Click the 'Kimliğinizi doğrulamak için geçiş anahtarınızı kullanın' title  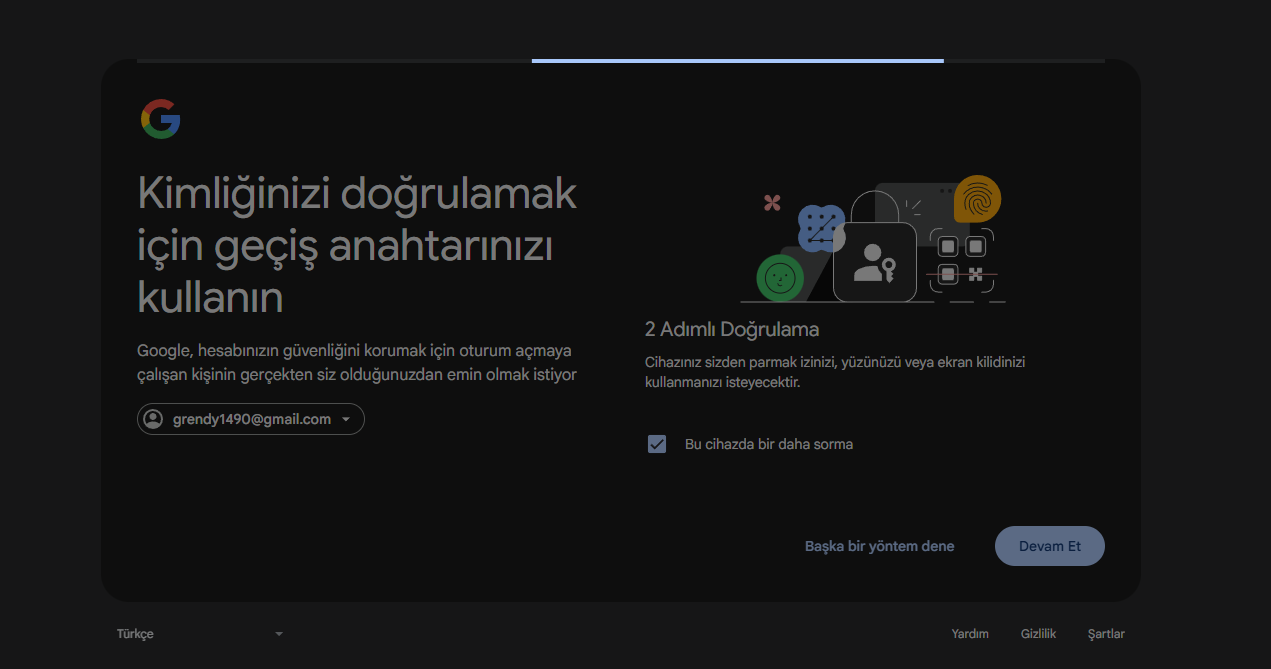point(357,245)
